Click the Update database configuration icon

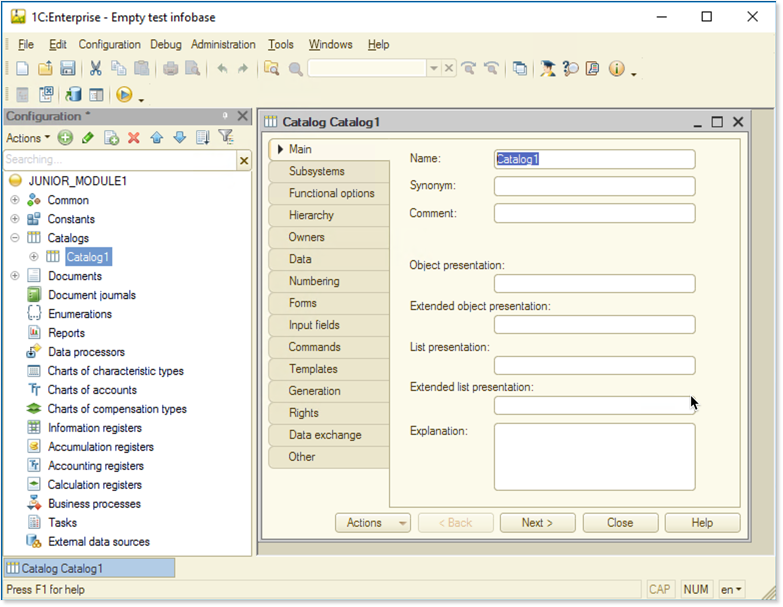73,95
